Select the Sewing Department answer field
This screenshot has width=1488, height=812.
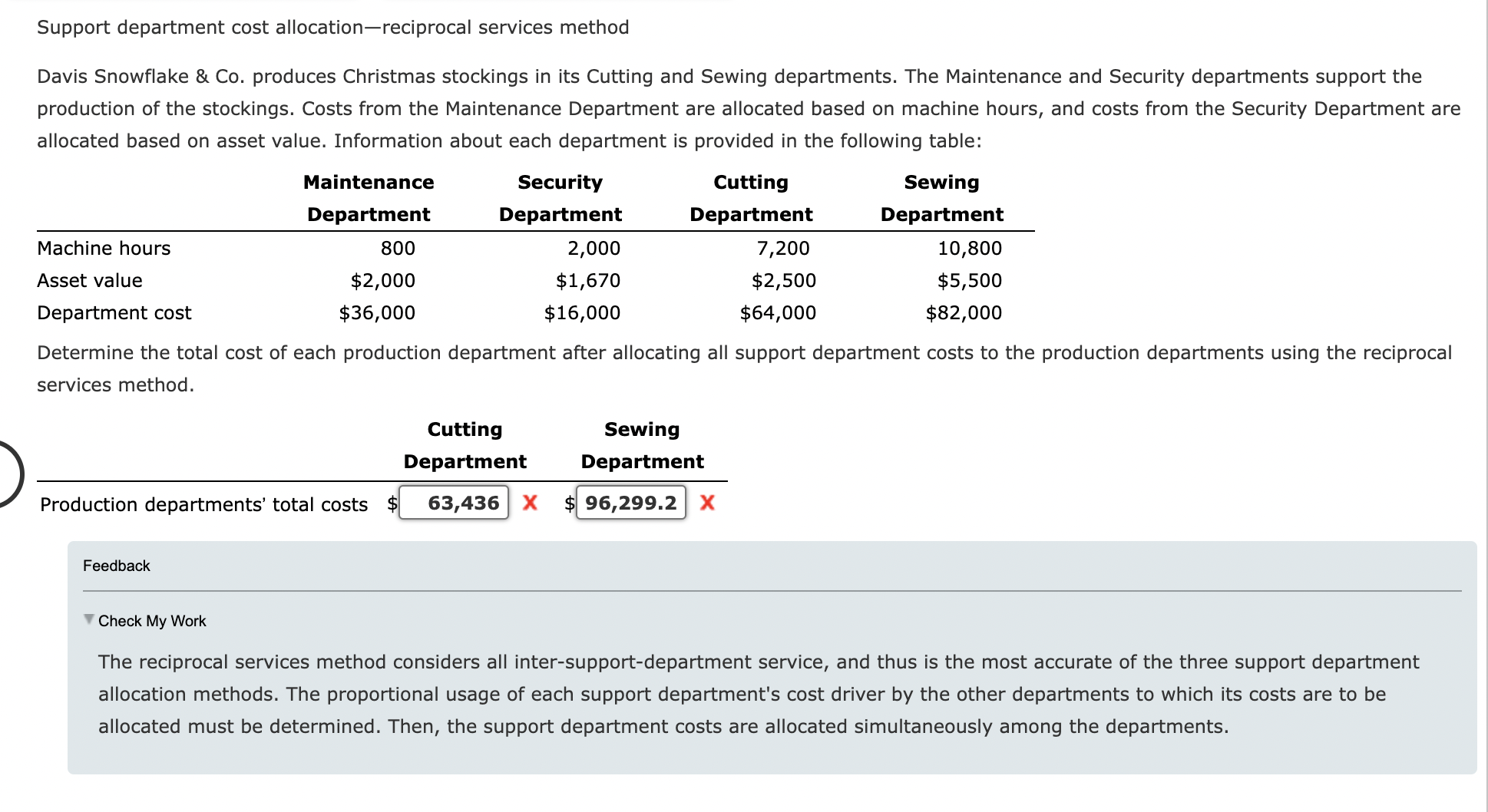(630, 503)
